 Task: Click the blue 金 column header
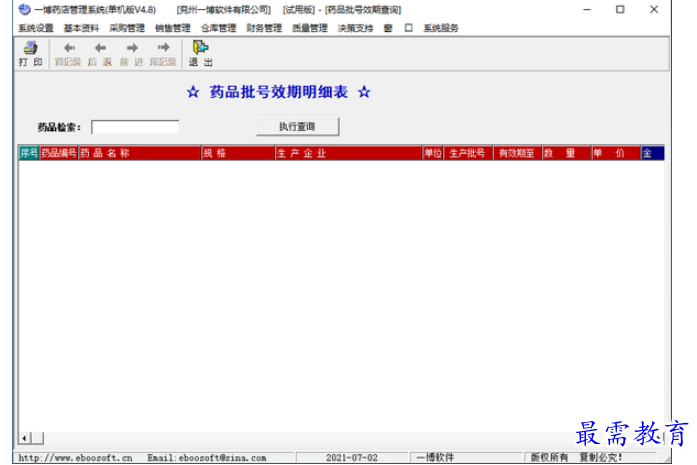pyautogui.click(x=653, y=153)
